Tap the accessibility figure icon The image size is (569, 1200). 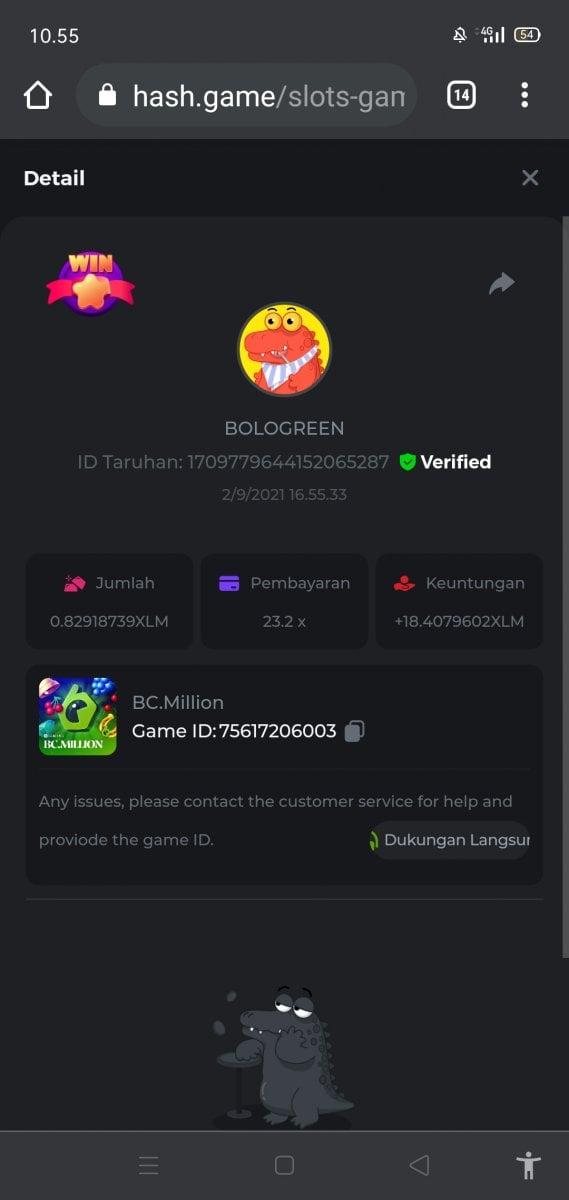528,1165
